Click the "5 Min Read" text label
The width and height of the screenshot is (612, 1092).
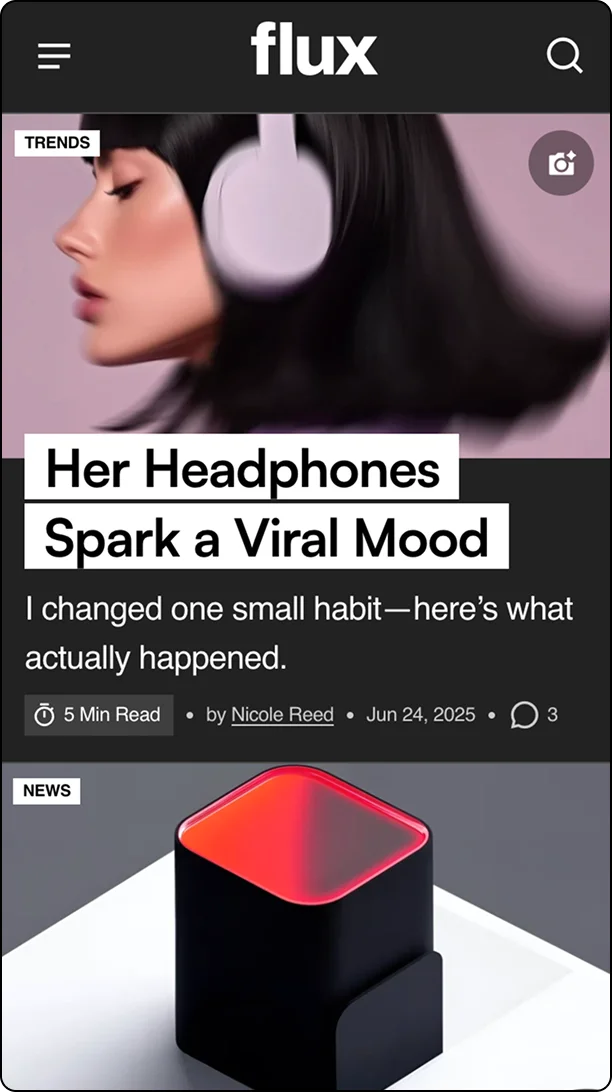pos(112,715)
